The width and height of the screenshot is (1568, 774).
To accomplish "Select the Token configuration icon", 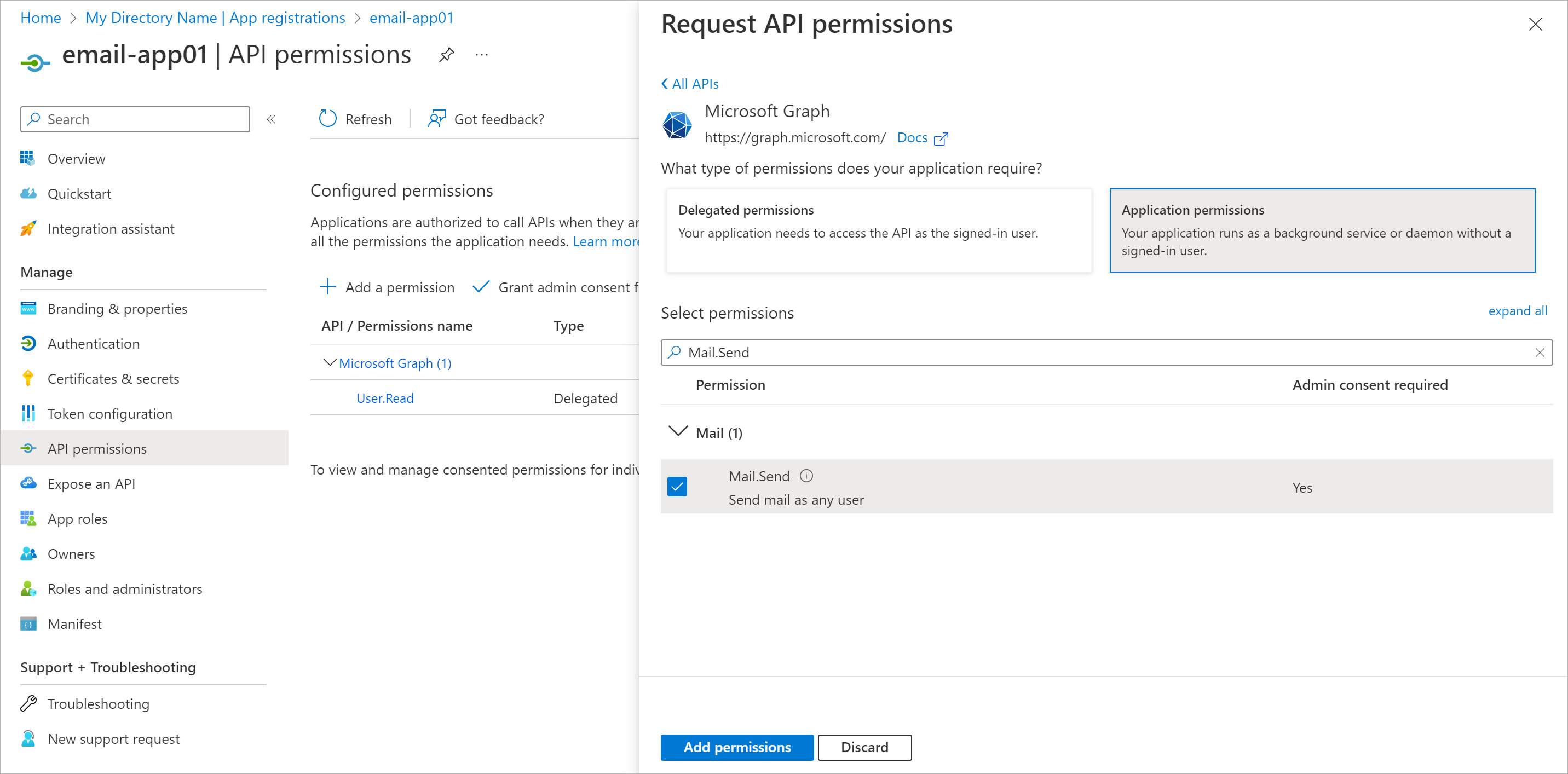I will [x=28, y=413].
